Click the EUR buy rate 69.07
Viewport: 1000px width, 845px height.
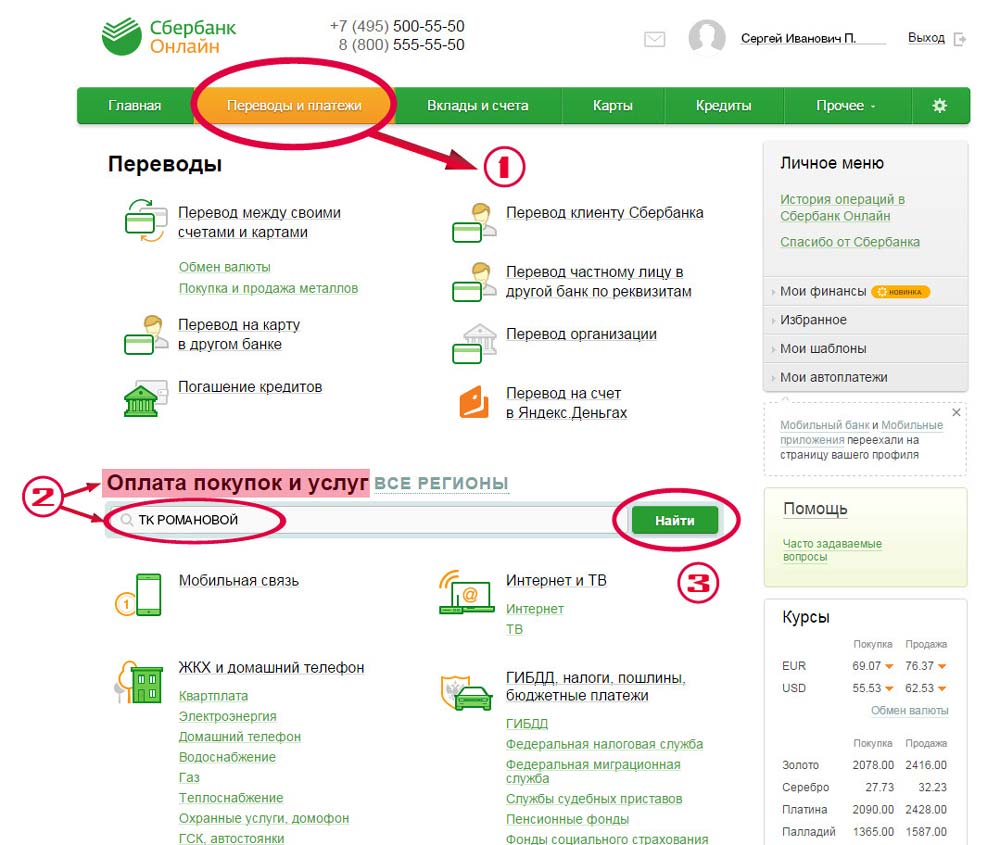[x=866, y=666]
